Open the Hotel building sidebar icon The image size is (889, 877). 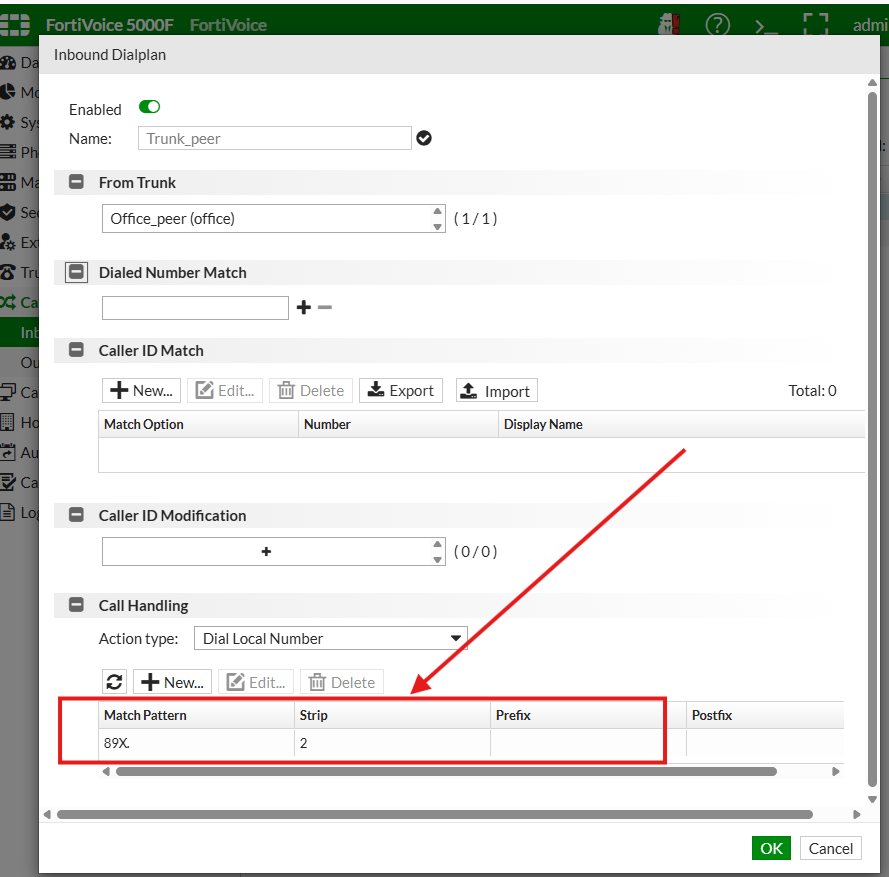(x=7, y=422)
